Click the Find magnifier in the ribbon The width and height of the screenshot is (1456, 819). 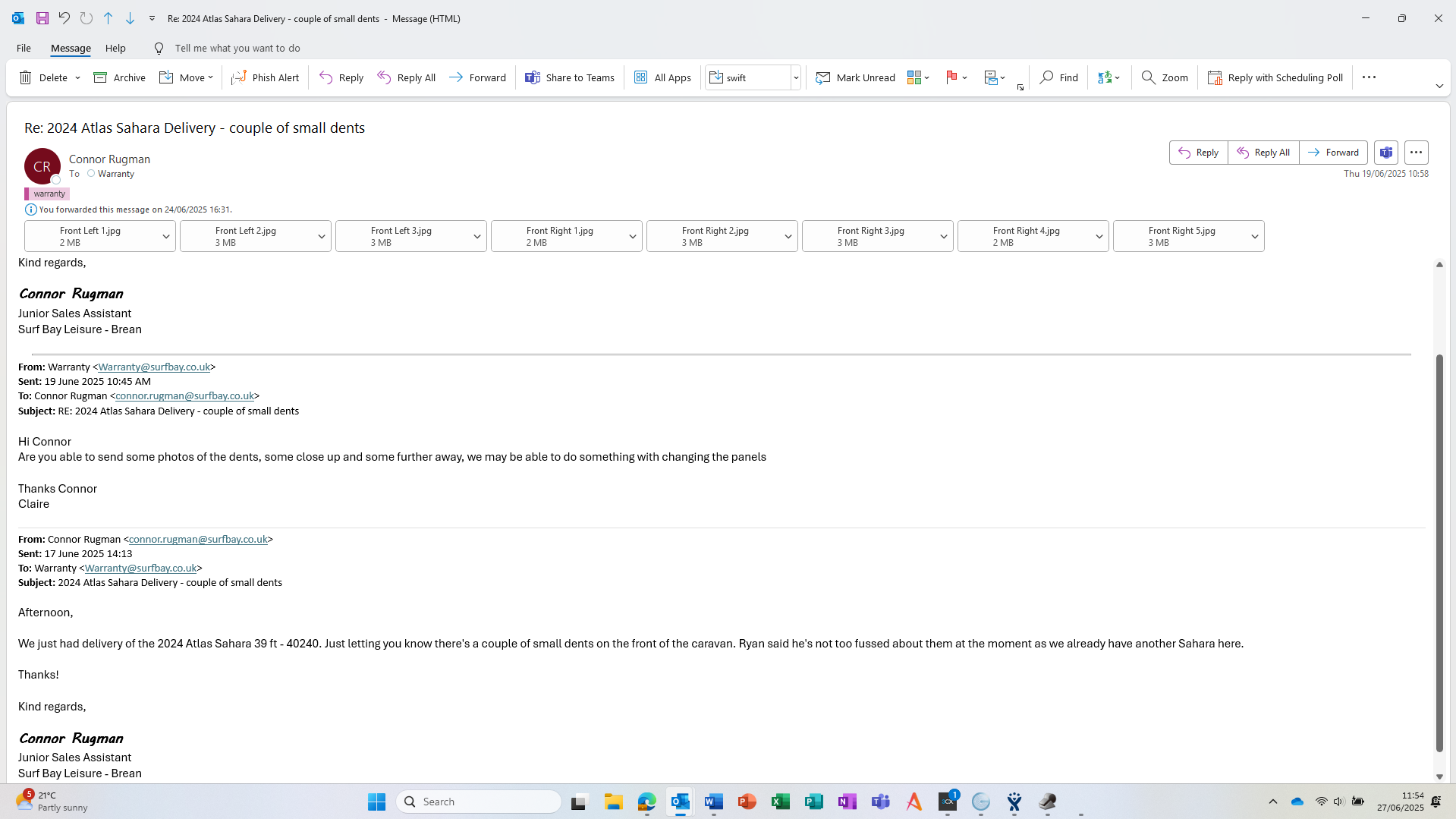coord(1046,77)
